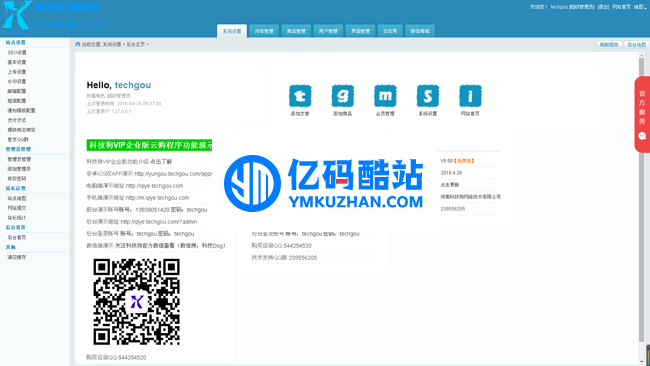Viewport: 650px width, 366px height.
Task: Select 网站提交 in the sidebar
Action: tap(17, 208)
